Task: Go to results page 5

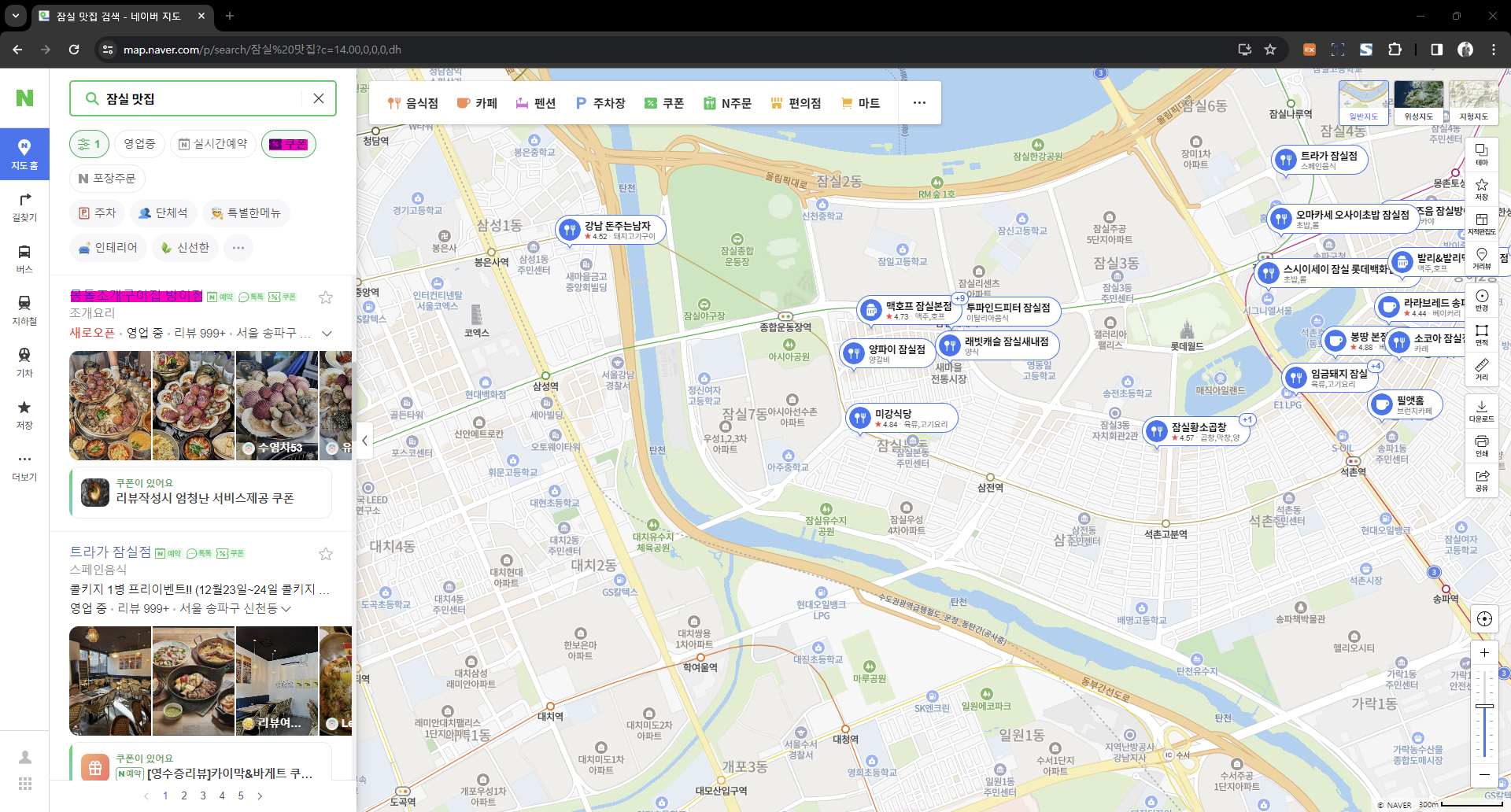Action: 241,796
